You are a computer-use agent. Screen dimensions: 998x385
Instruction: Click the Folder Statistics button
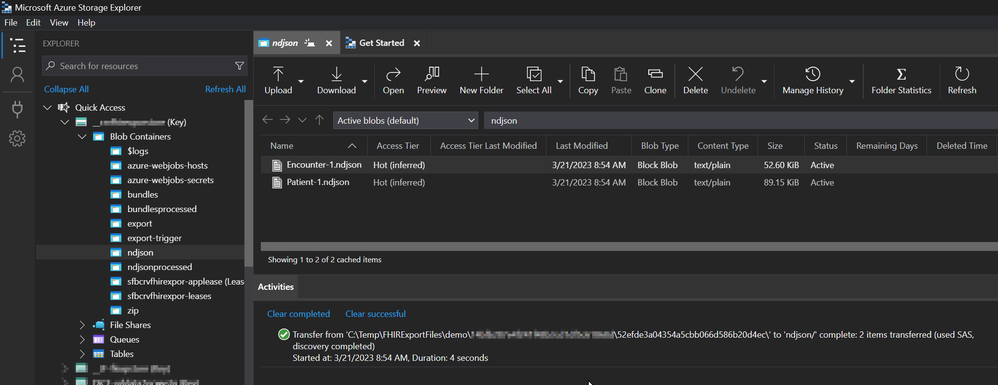pos(901,80)
